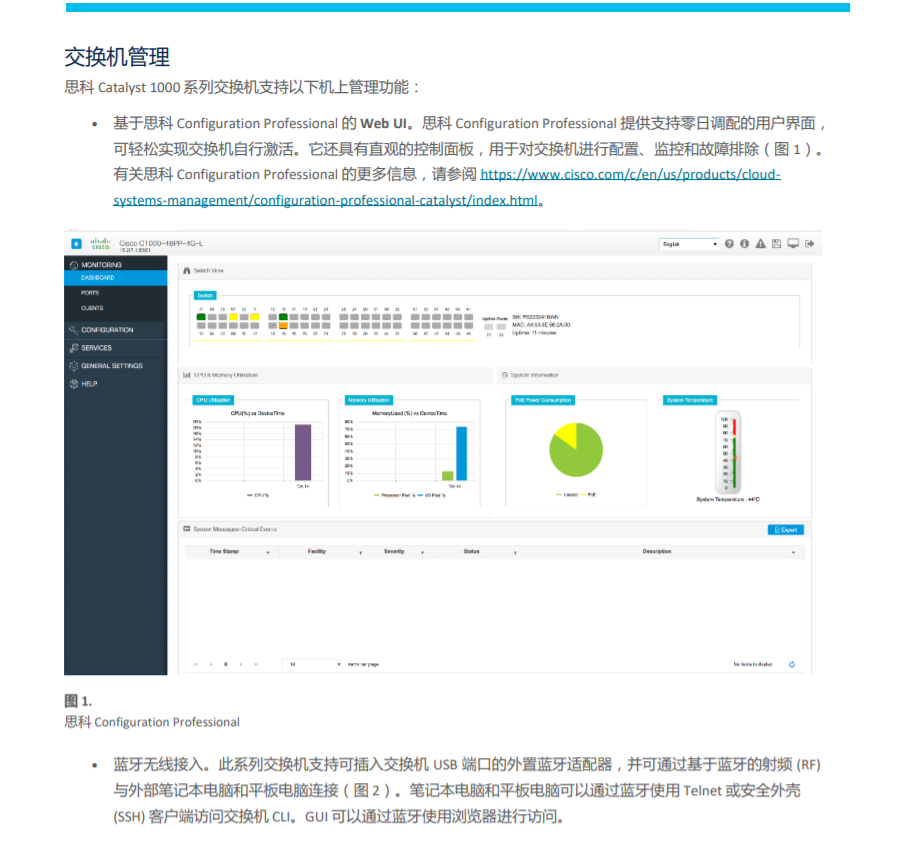Click the Cisco C1000-48PP-4G-L device name
The height and width of the screenshot is (847, 913).
161,243
